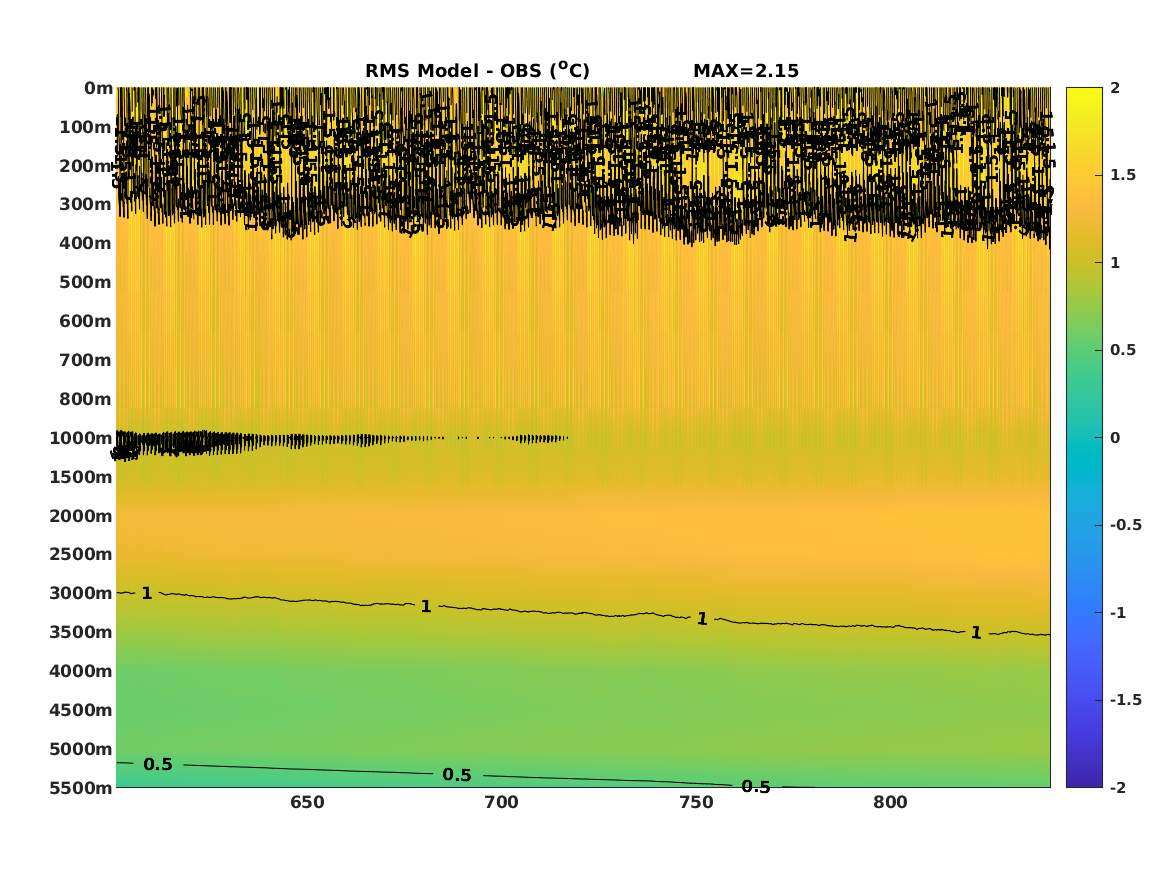Click the '3500m' depth axis label

[81, 632]
